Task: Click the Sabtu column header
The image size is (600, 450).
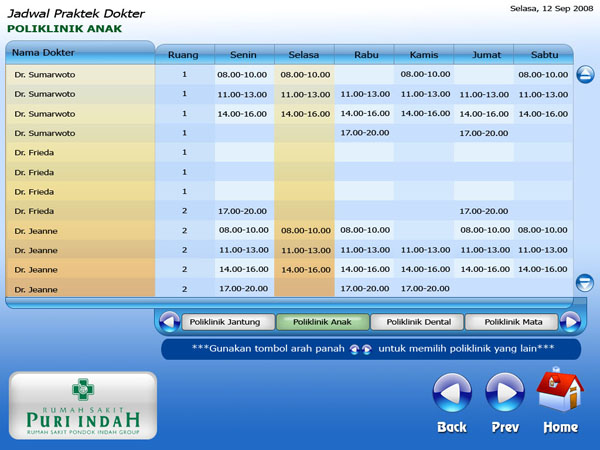Action: 544,55
